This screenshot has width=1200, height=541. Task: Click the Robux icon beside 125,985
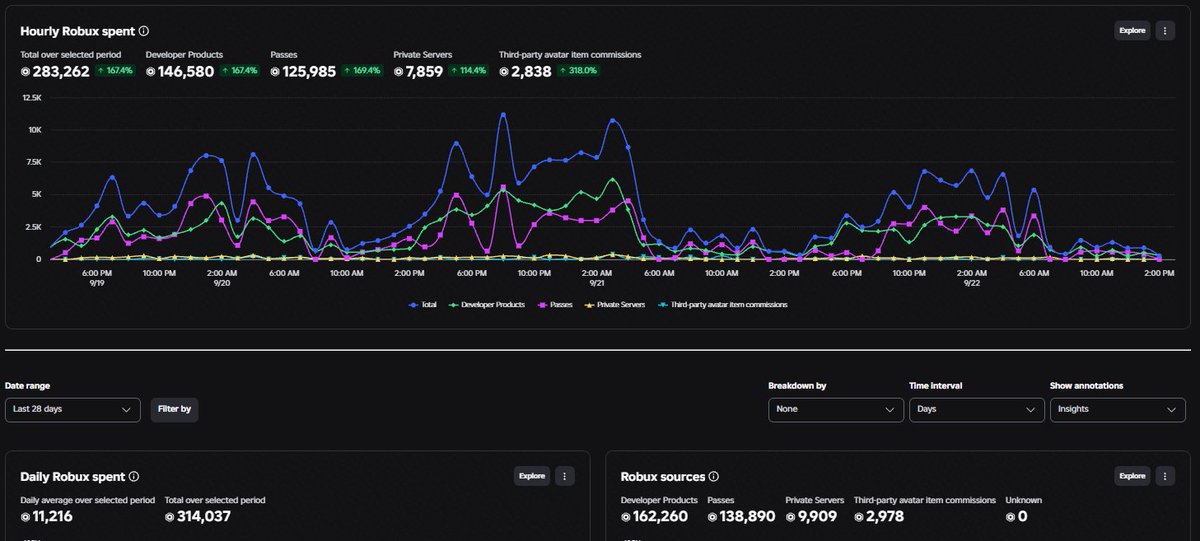click(275, 72)
